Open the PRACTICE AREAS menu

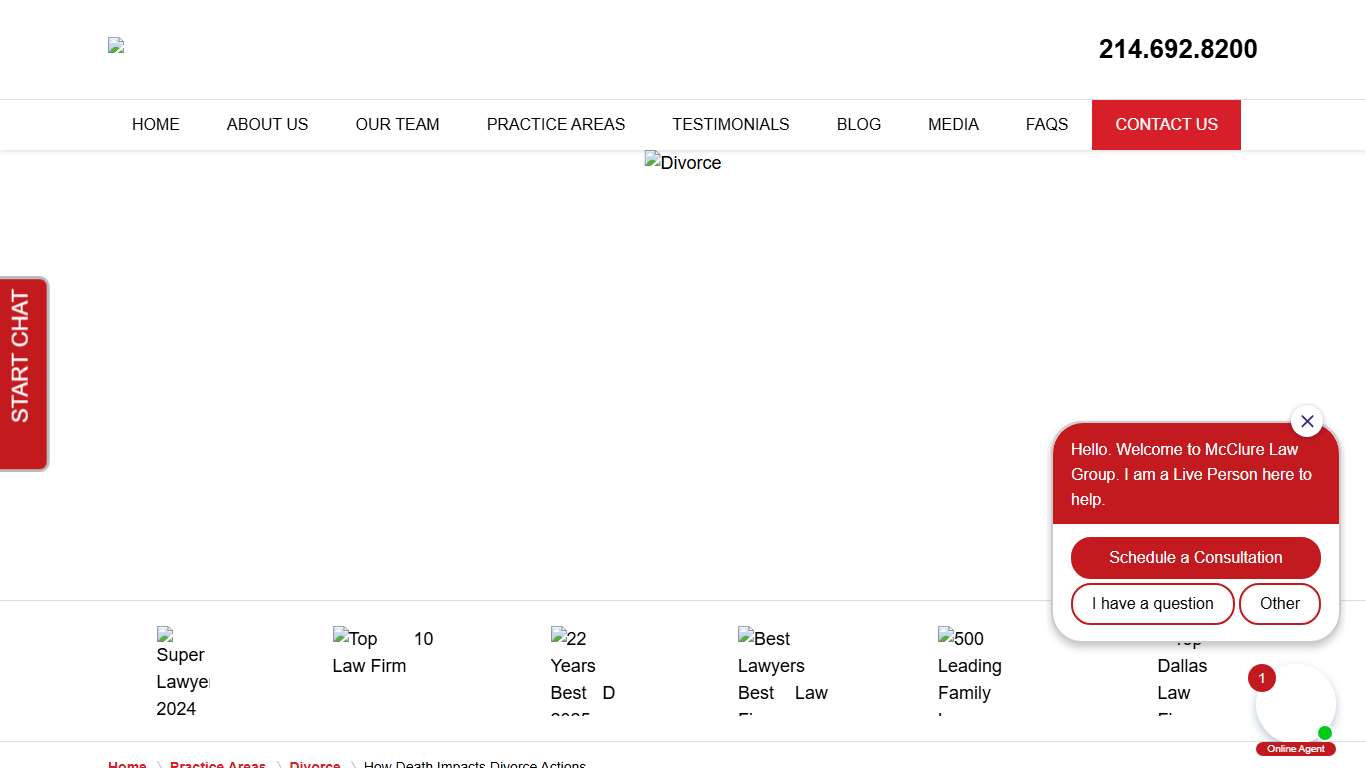coord(555,125)
